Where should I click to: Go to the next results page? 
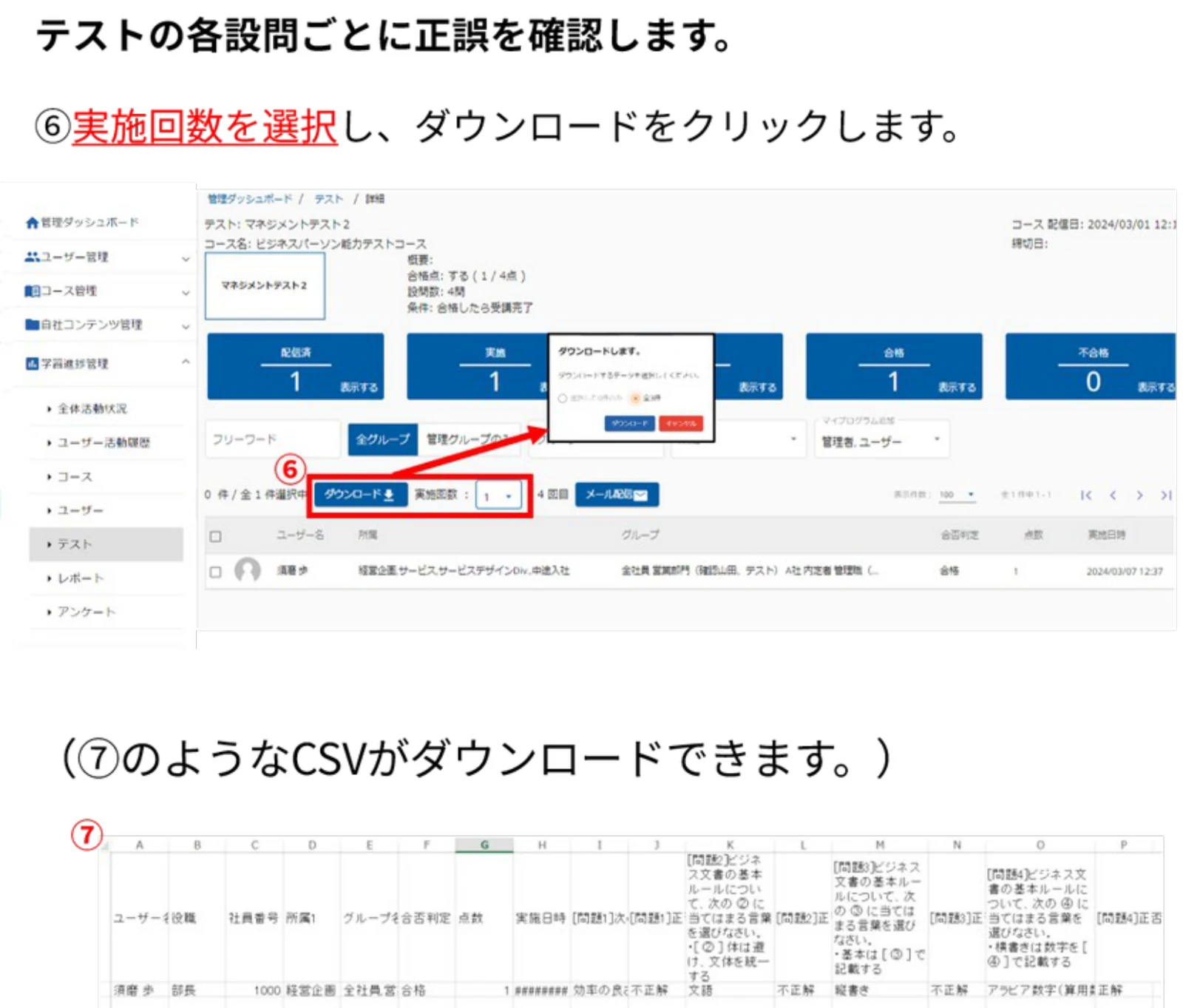tap(1139, 495)
